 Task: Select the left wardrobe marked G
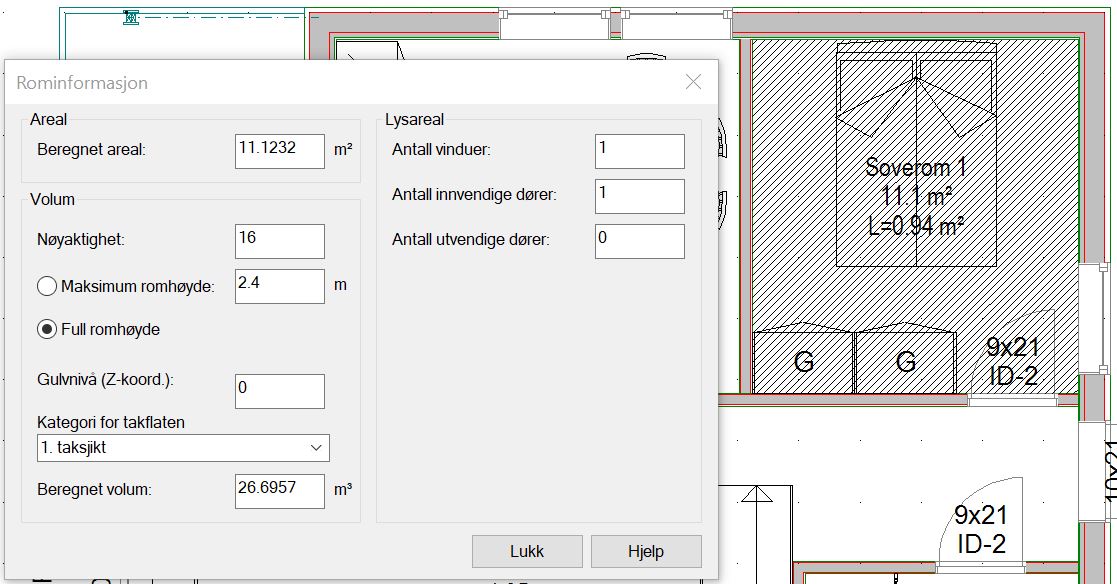pos(803,361)
